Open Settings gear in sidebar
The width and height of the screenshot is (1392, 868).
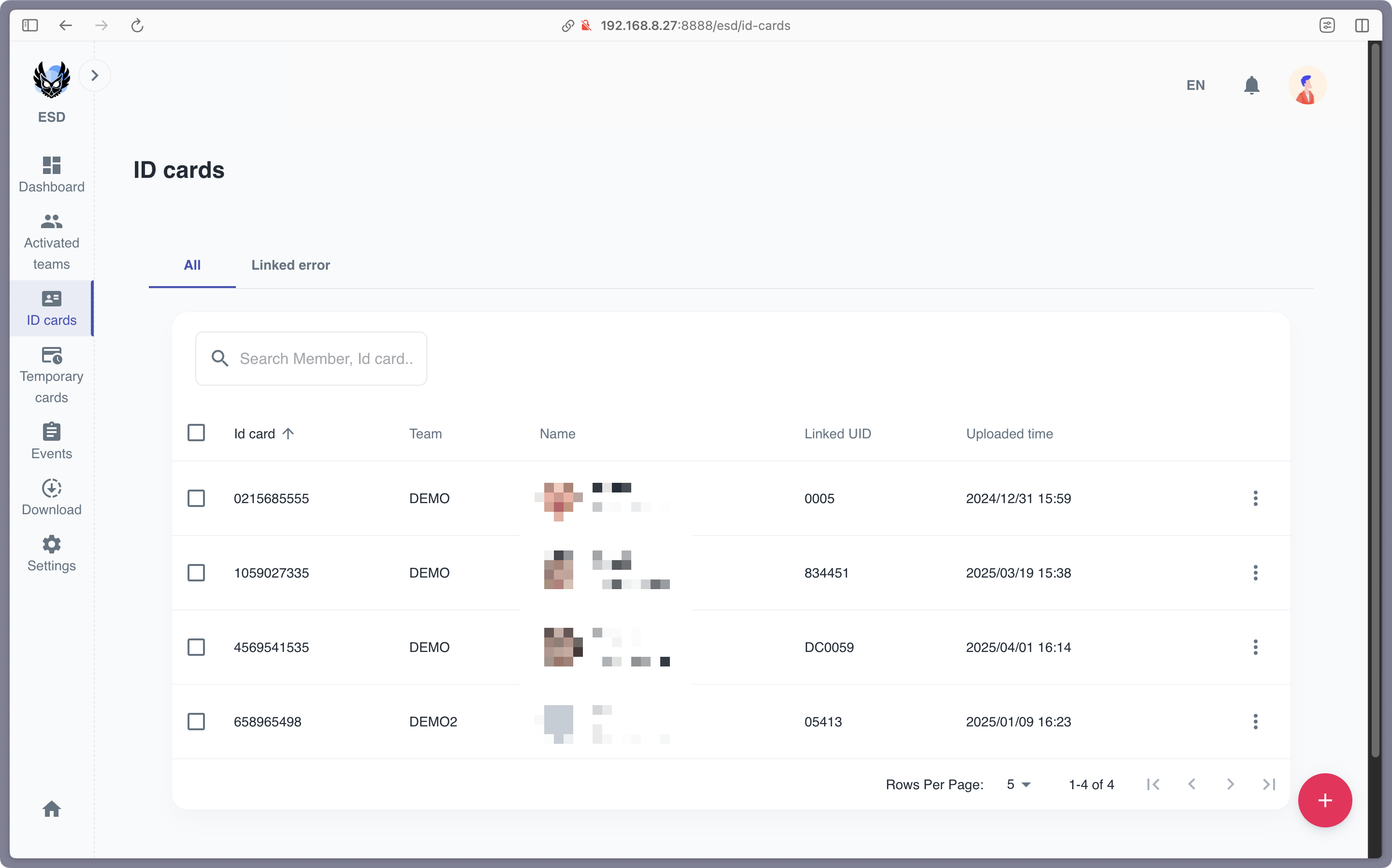point(52,544)
